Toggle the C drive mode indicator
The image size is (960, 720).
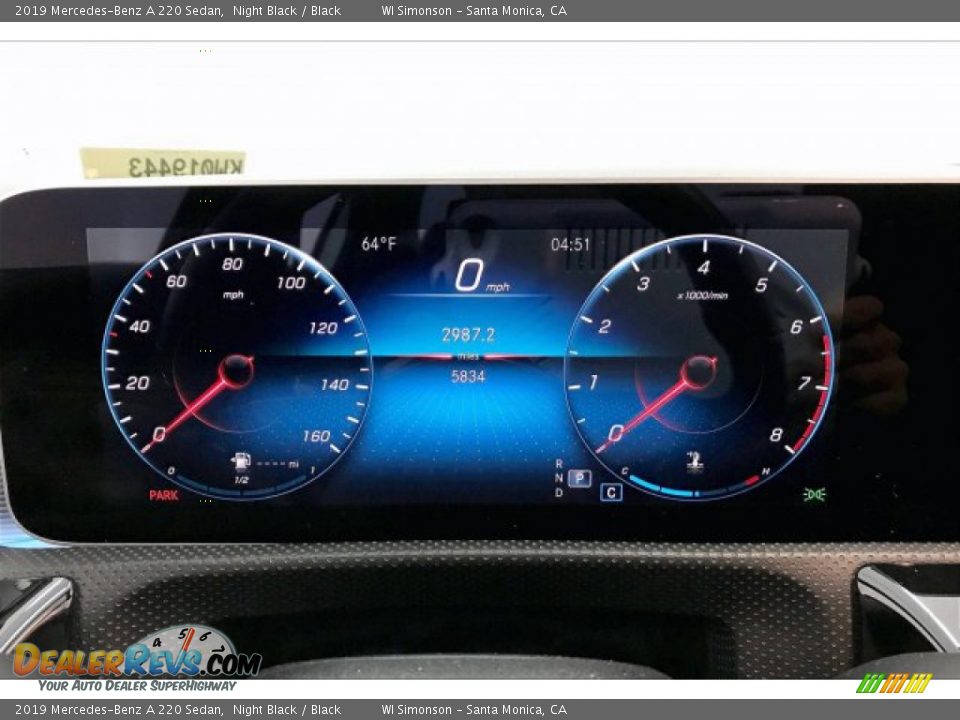click(x=611, y=492)
